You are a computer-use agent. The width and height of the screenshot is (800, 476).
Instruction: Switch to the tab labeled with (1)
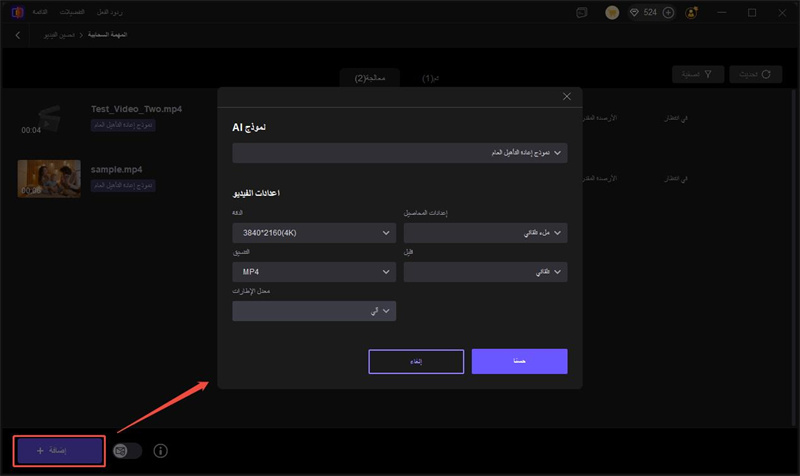tap(430, 76)
